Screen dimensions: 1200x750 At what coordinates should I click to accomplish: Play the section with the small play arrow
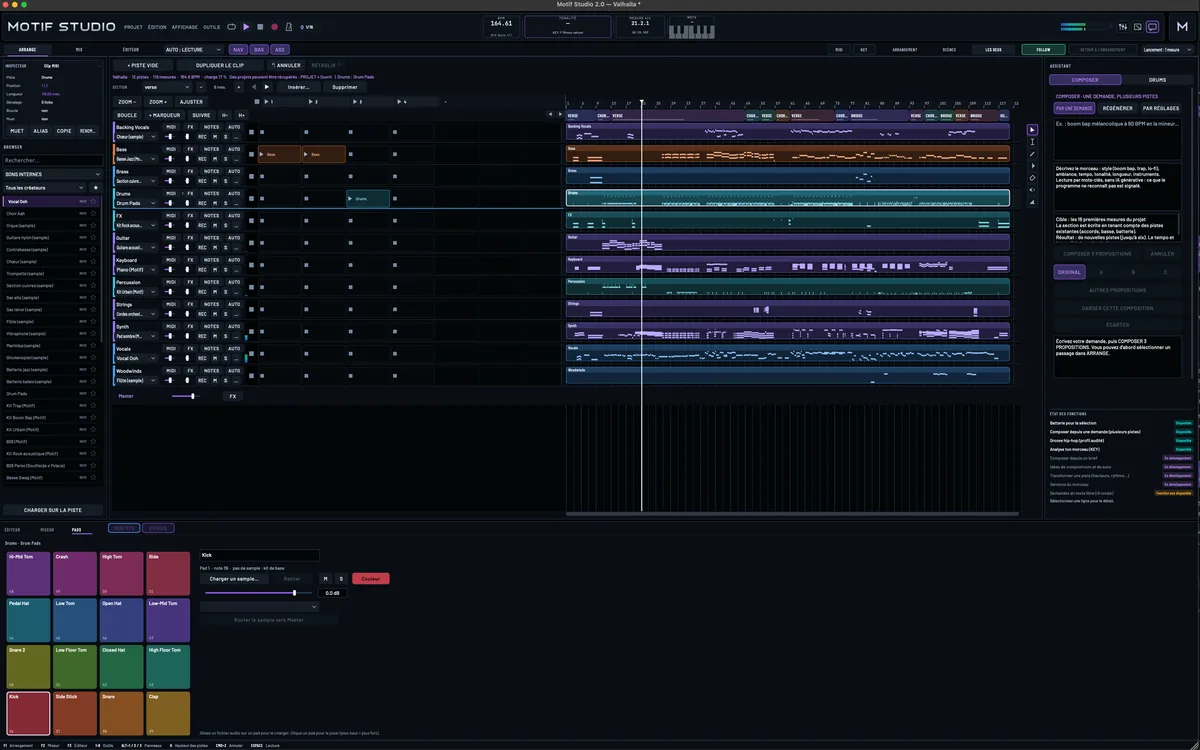click(266, 87)
